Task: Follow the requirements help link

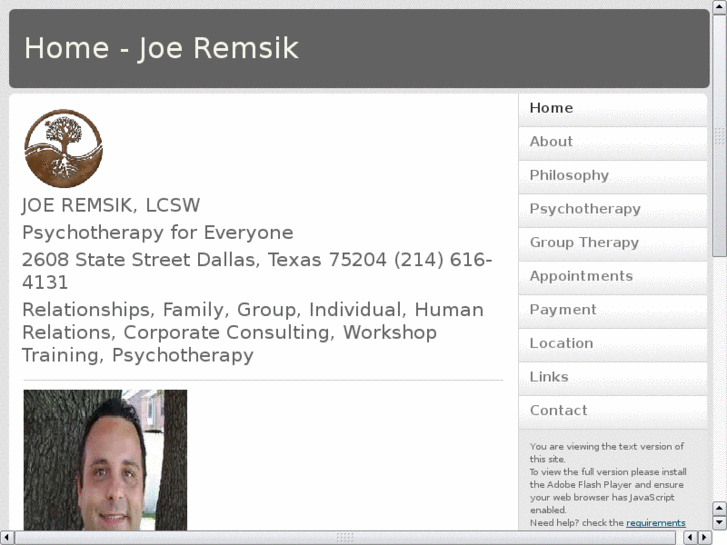Action: pos(656,523)
